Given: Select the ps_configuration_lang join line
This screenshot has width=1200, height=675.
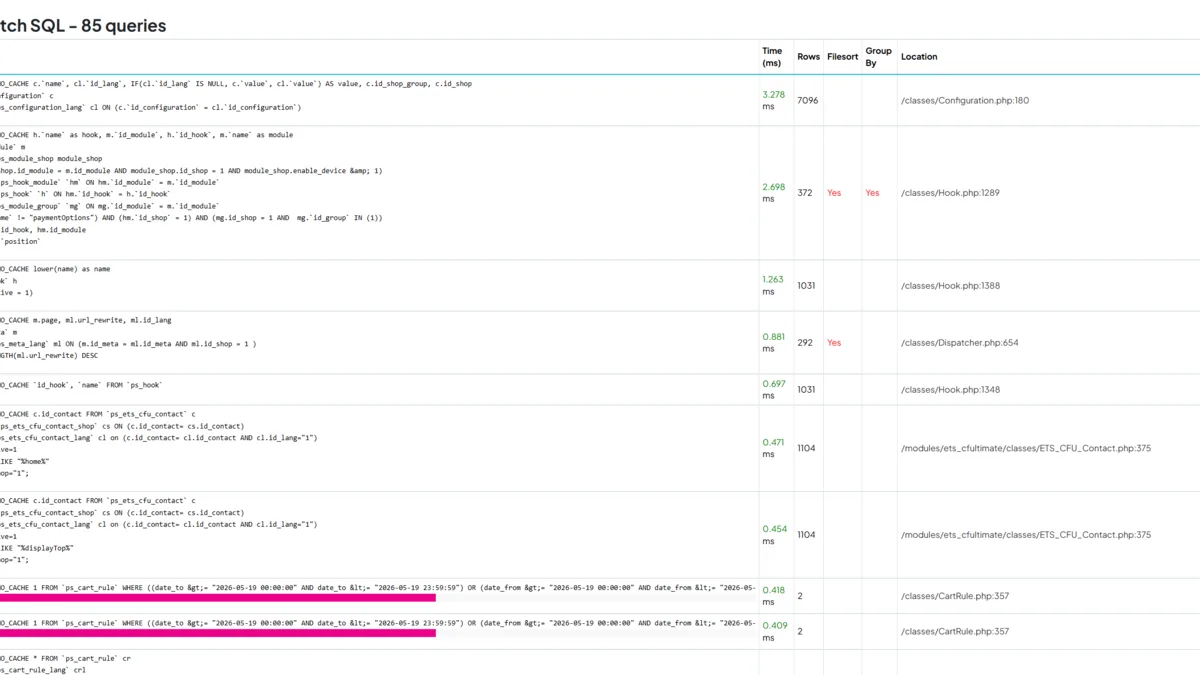Looking at the screenshot, I should click(x=150, y=107).
